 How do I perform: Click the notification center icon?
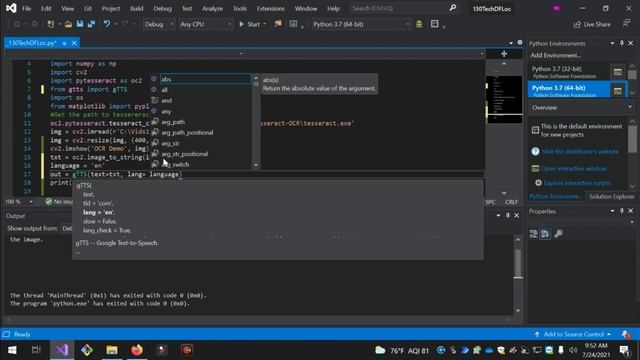pyautogui.click(x=624, y=350)
